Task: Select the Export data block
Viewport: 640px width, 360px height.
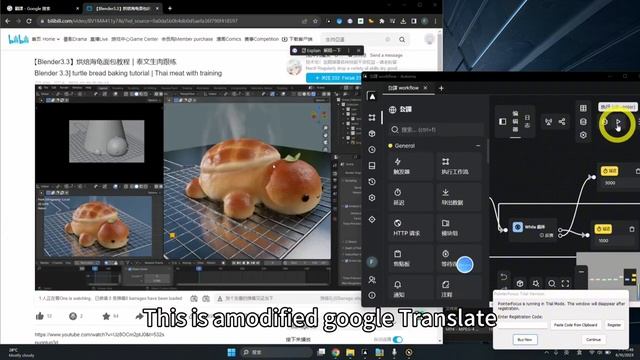Action: [459, 197]
